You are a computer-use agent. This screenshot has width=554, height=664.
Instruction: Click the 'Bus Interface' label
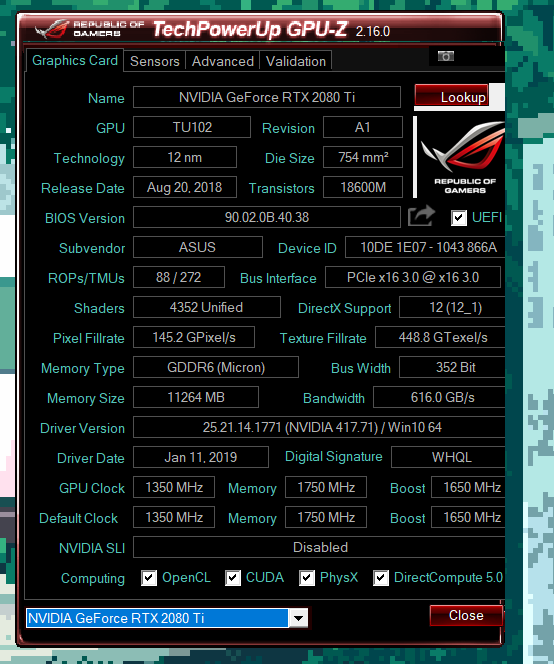[278, 279]
